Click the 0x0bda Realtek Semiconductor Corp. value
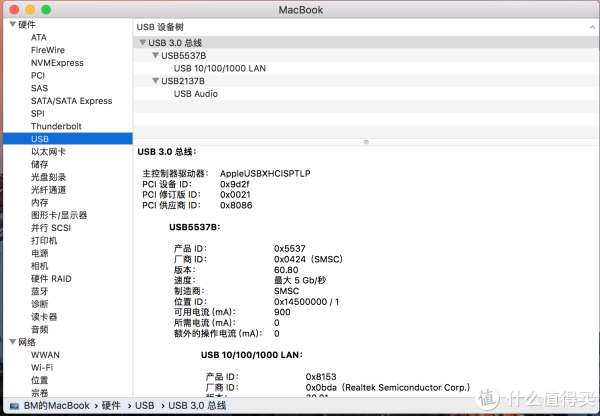600x416 pixels. pos(388,387)
